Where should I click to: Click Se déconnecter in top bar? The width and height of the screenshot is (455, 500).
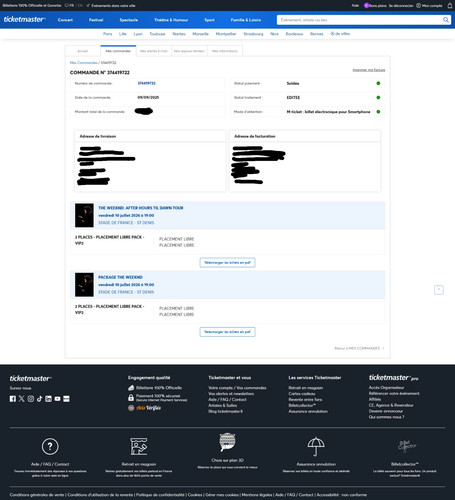click(x=401, y=6)
